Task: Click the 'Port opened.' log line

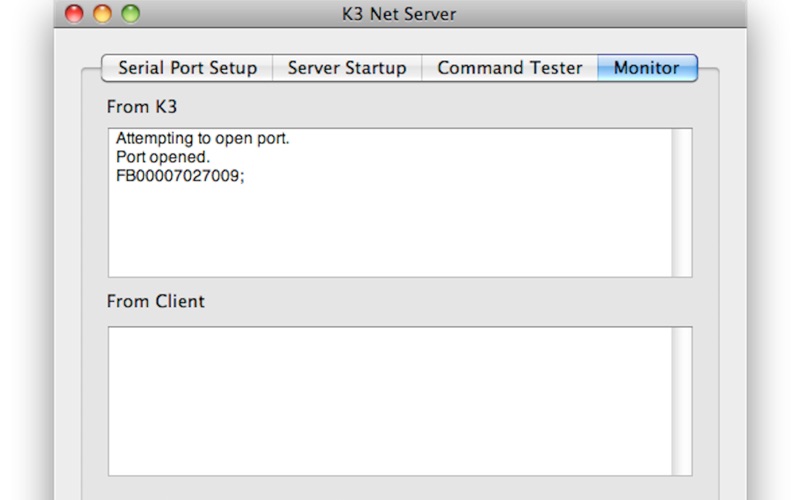Action: coord(163,157)
